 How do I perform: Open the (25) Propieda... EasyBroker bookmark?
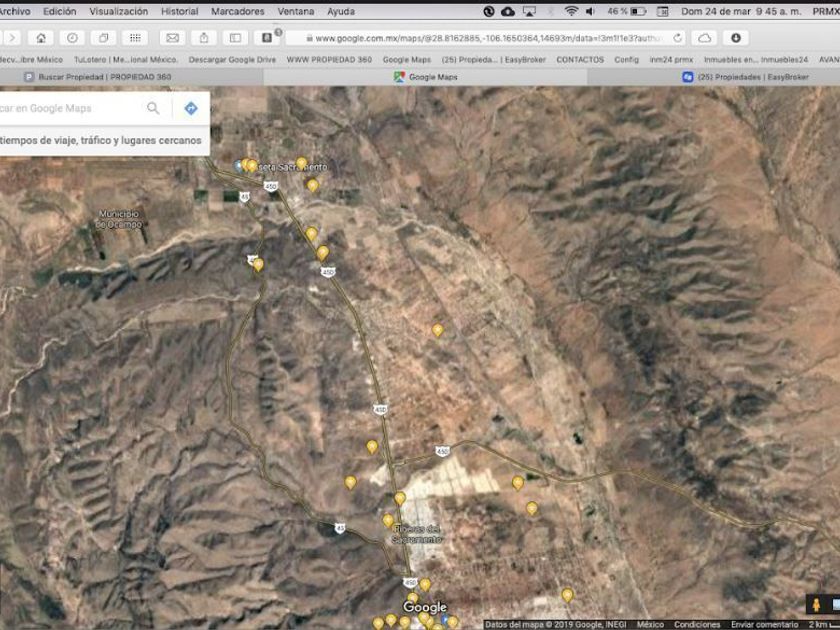click(493, 59)
